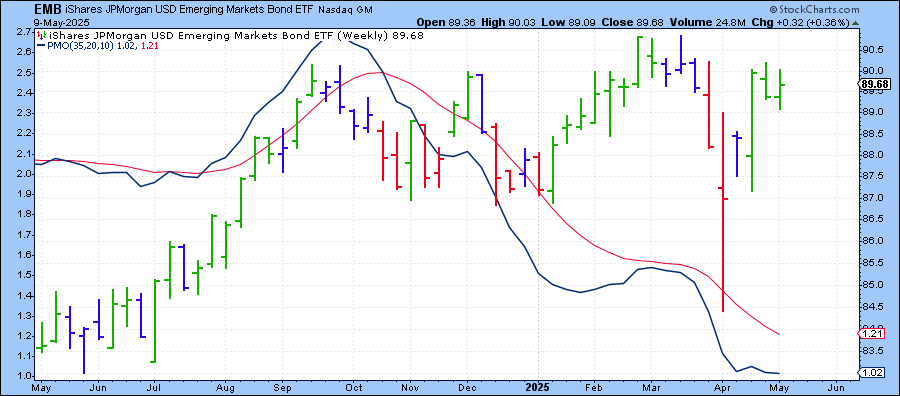Click the 2.5 left axis value
Viewport: 900px width, 396px height.
(x=24, y=73)
